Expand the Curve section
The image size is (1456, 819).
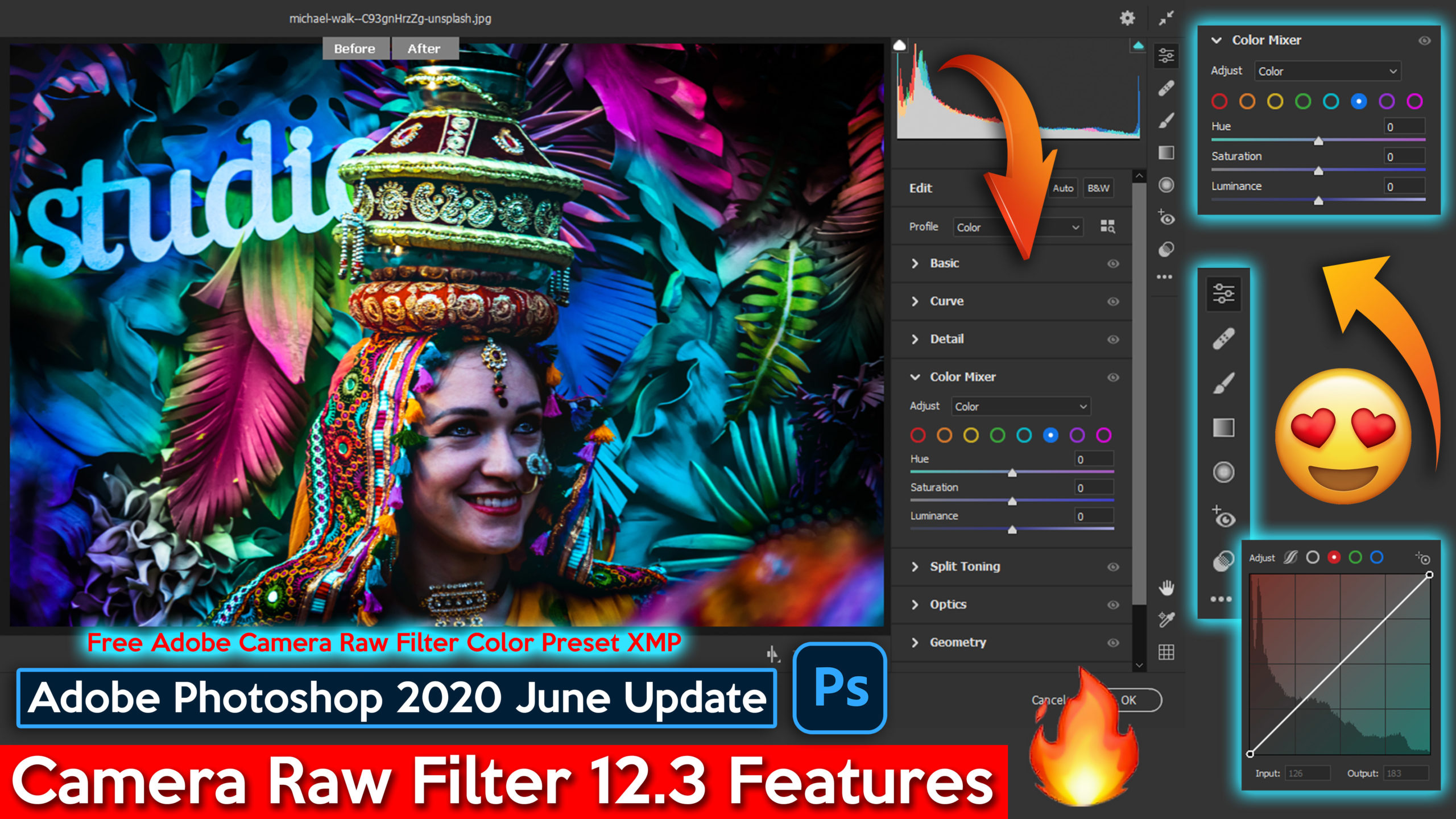915,301
